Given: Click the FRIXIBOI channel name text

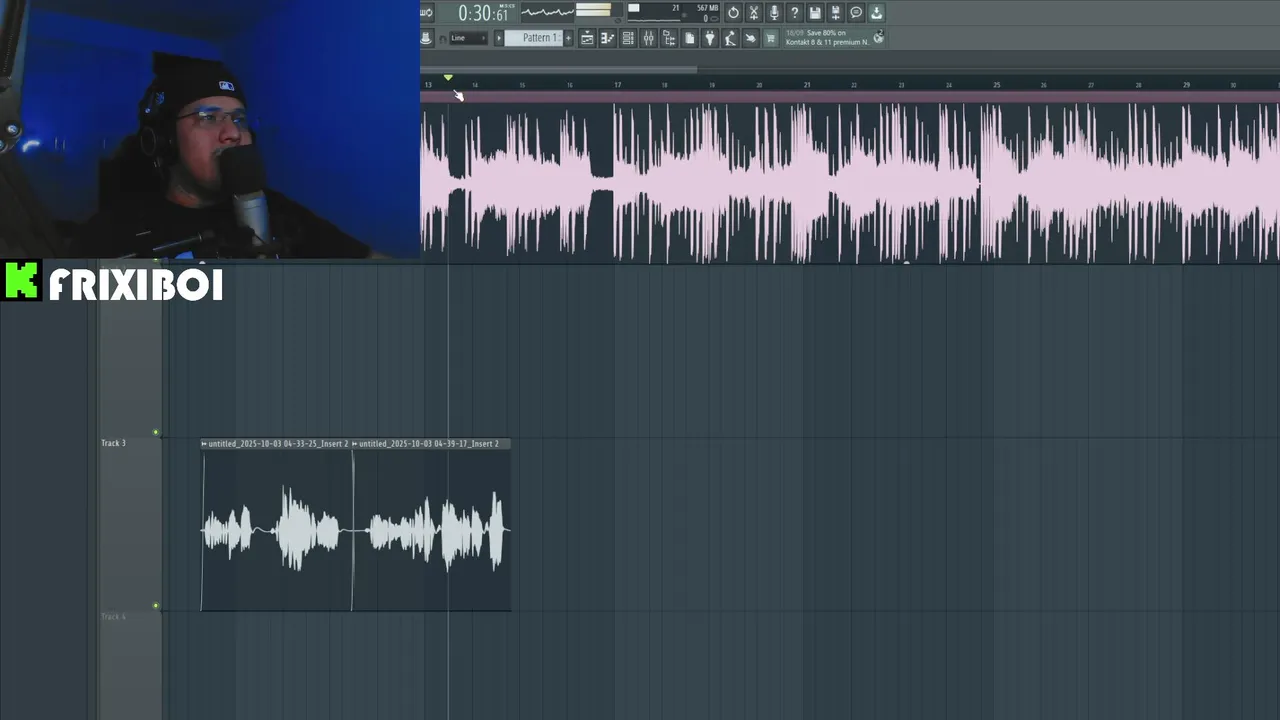Looking at the screenshot, I should click(136, 285).
